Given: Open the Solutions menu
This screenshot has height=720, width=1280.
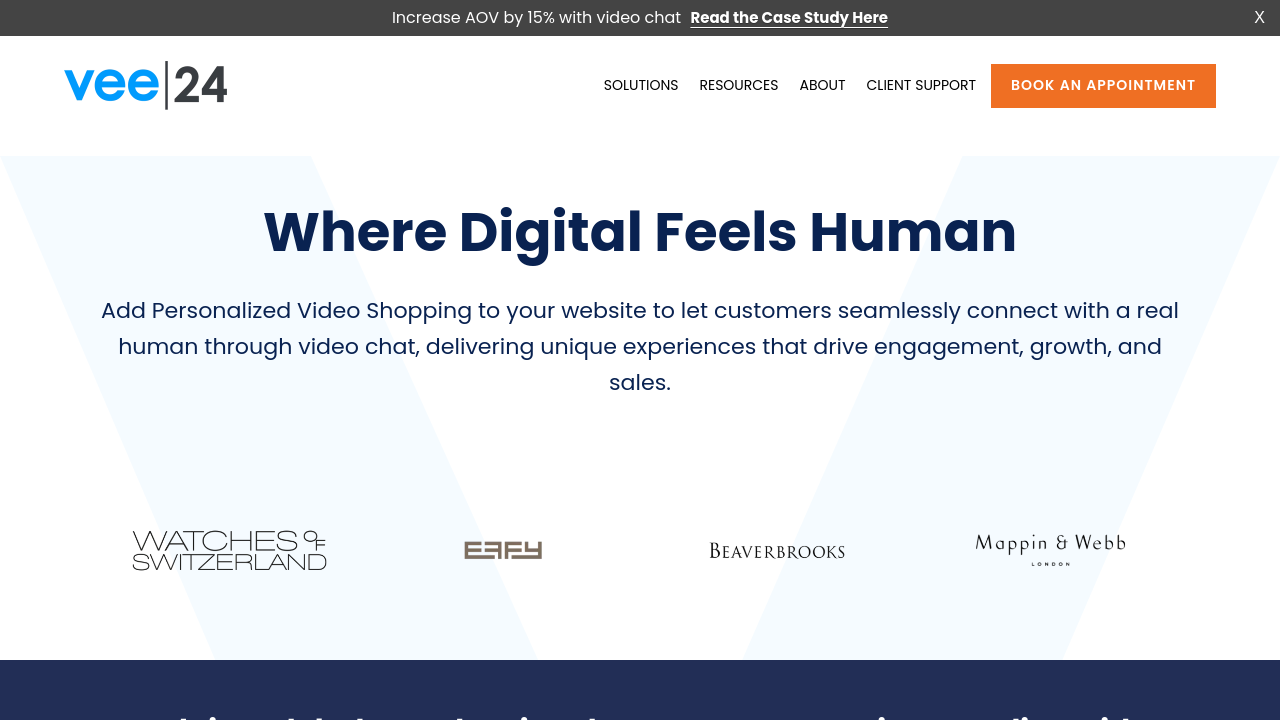Looking at the screenshot, I should tap(641, 86).
